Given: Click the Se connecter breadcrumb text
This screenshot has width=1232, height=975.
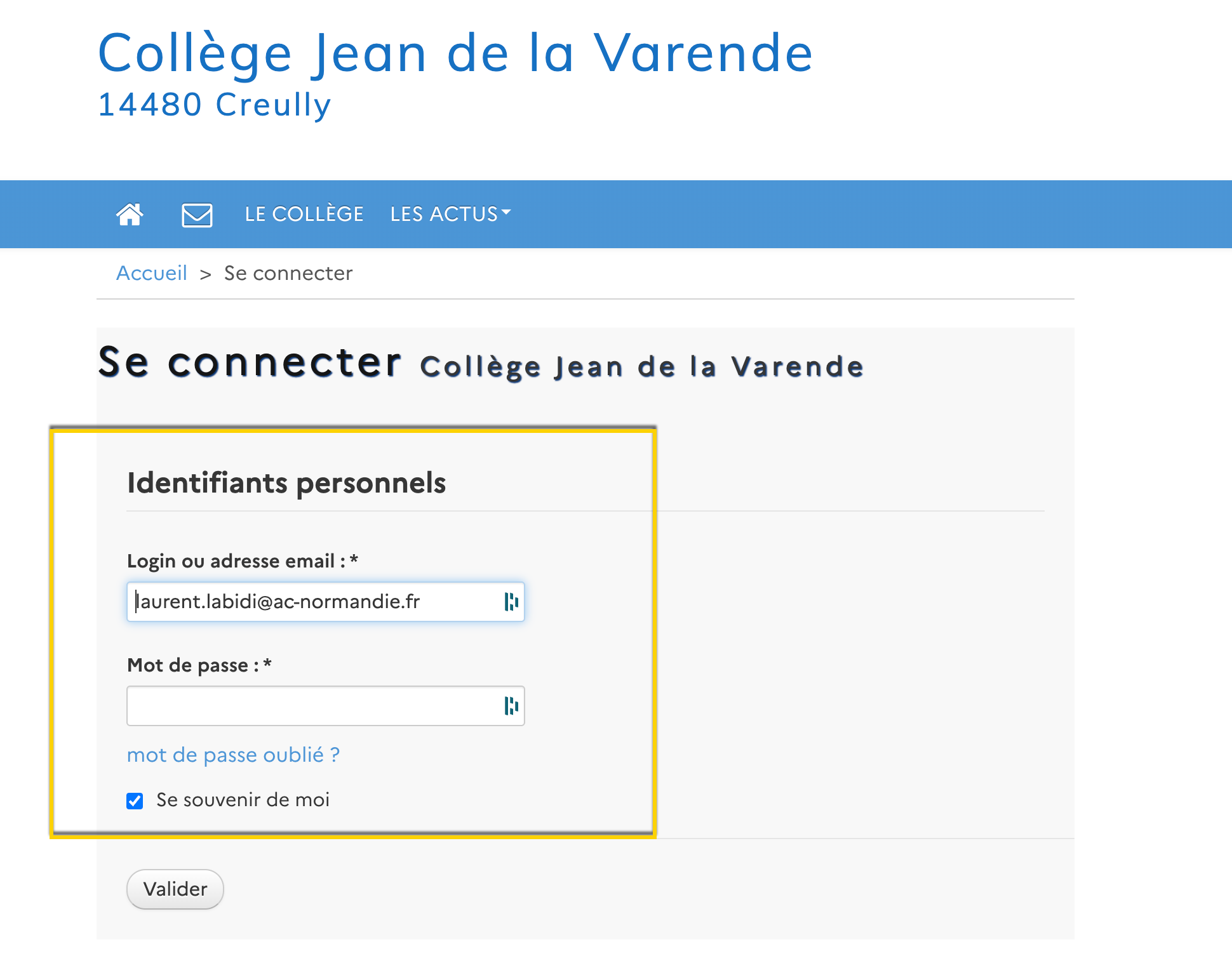Looking at the screenshot, I should 288,273.
